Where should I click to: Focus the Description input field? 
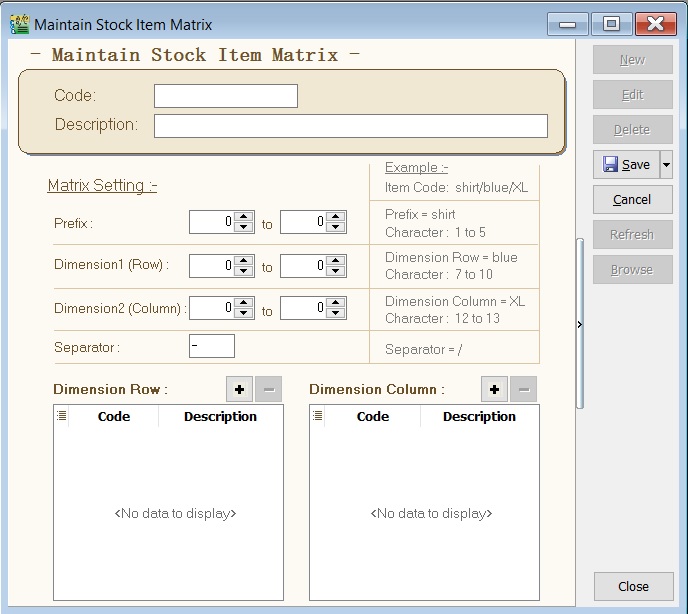[x=350, y=126]
